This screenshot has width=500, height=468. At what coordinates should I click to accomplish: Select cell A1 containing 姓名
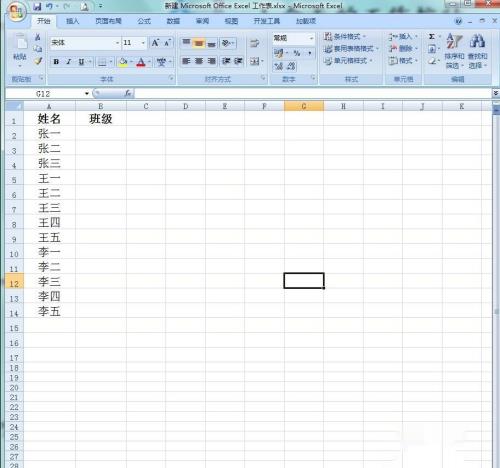coord(49,119)
